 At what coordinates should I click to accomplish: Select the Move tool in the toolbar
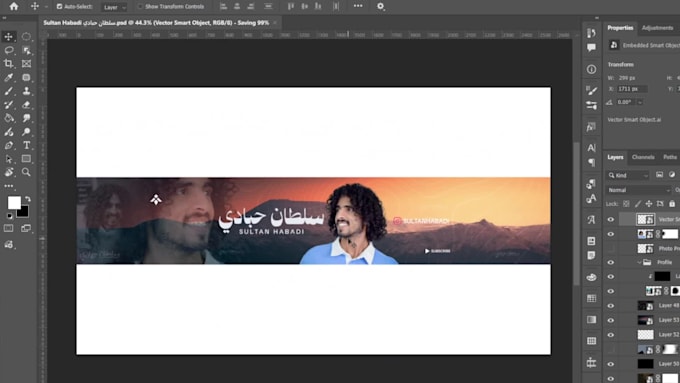[9, 37]
